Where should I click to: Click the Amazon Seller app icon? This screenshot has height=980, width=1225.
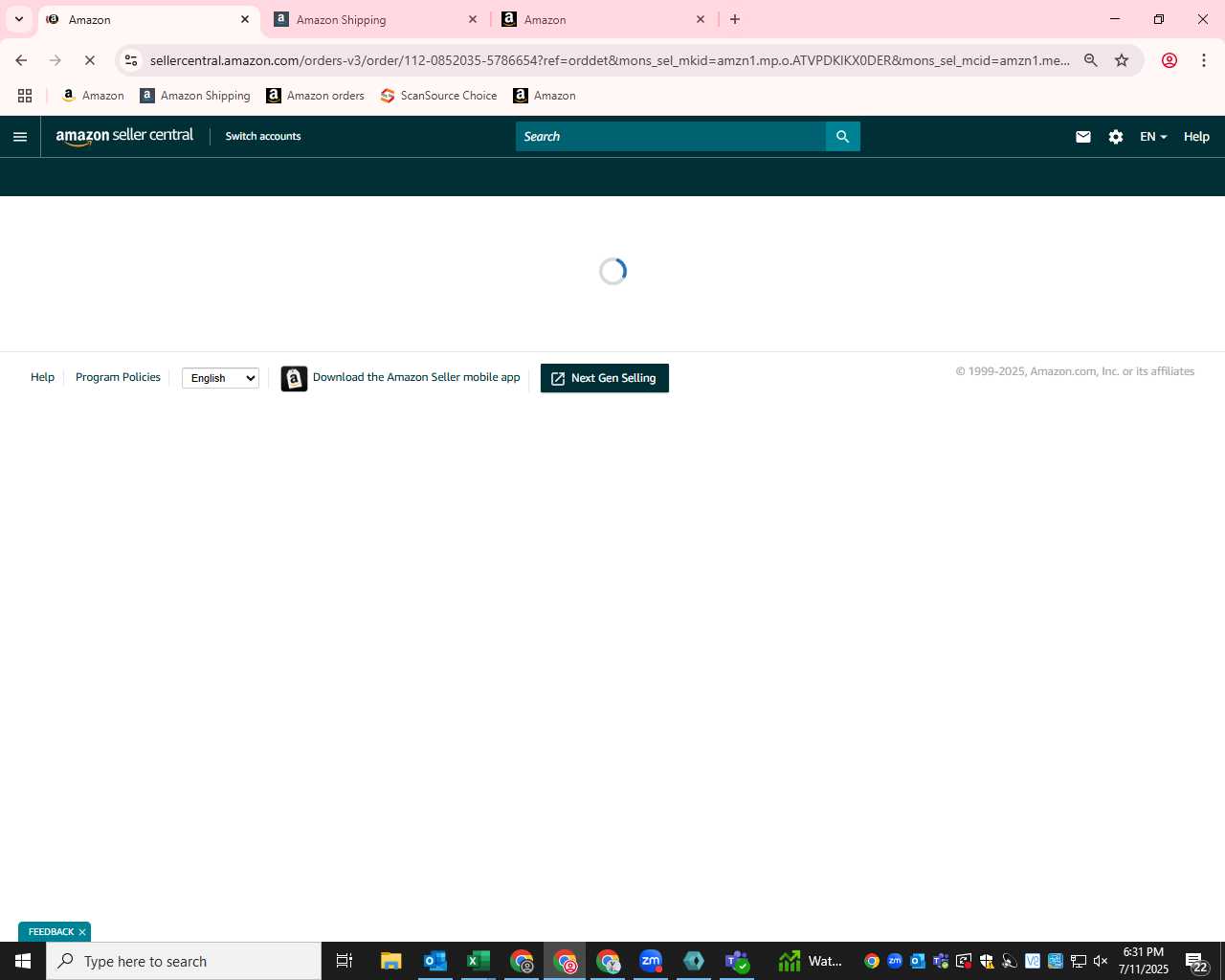click(x=294, y=379)
